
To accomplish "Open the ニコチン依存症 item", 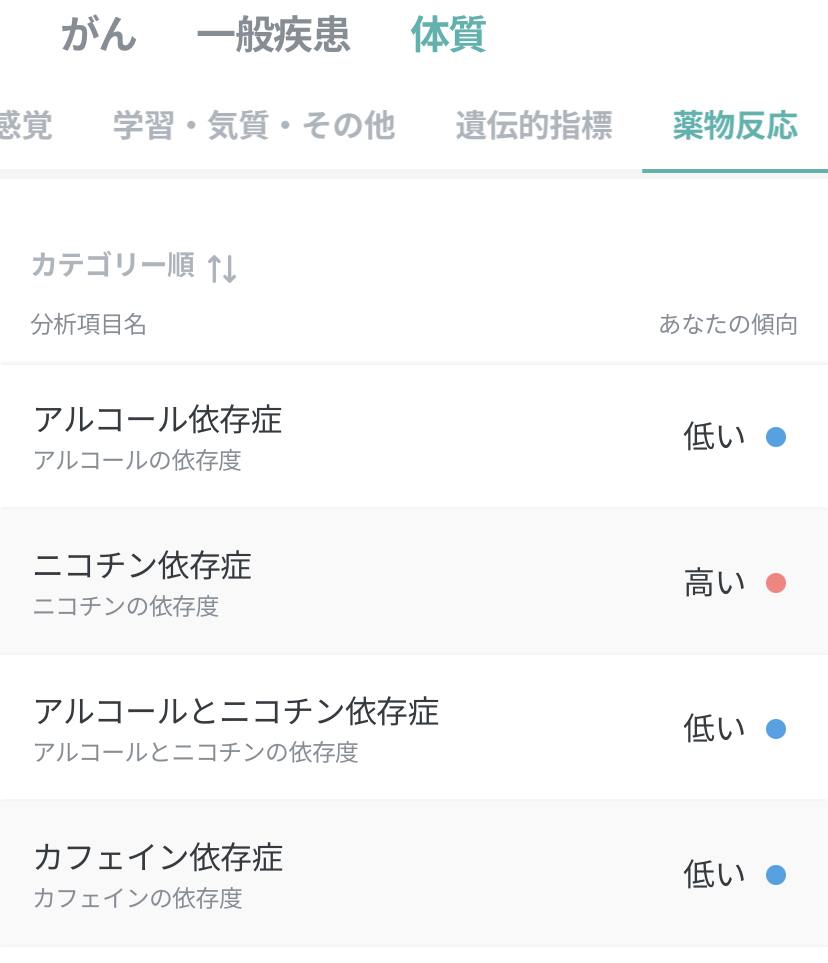I will (x=414, y=582).
